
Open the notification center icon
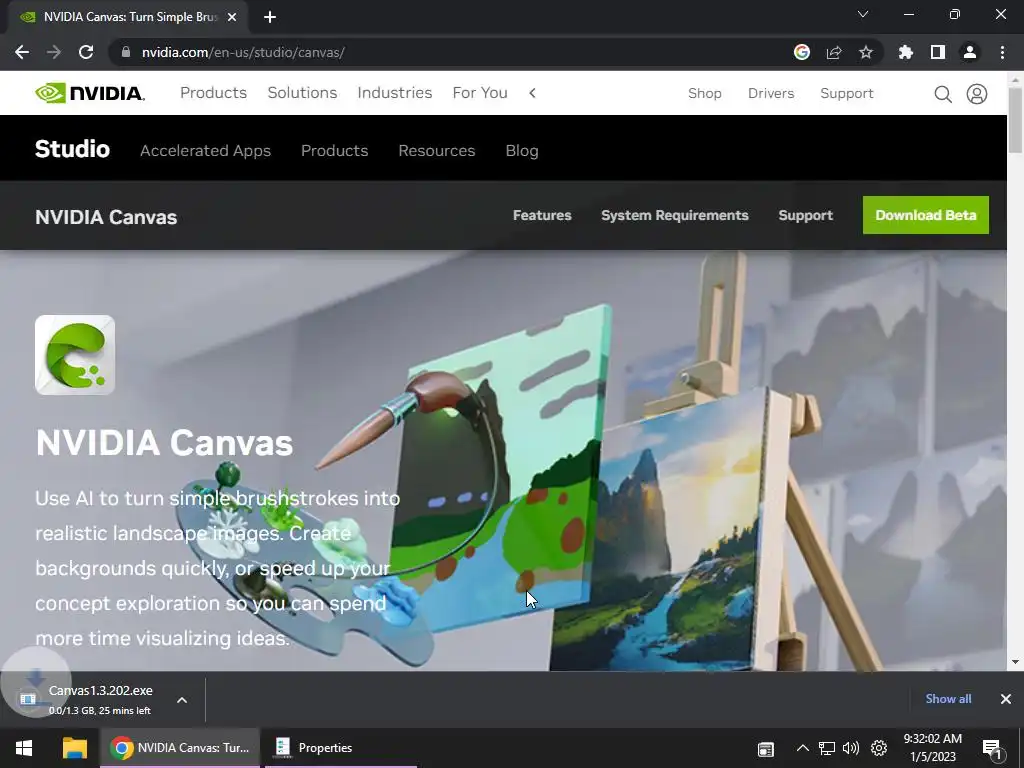point(992,748)
